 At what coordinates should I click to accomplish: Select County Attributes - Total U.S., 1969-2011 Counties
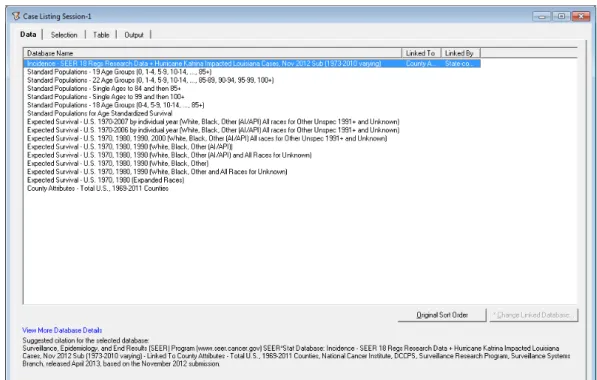pos(98,188)
